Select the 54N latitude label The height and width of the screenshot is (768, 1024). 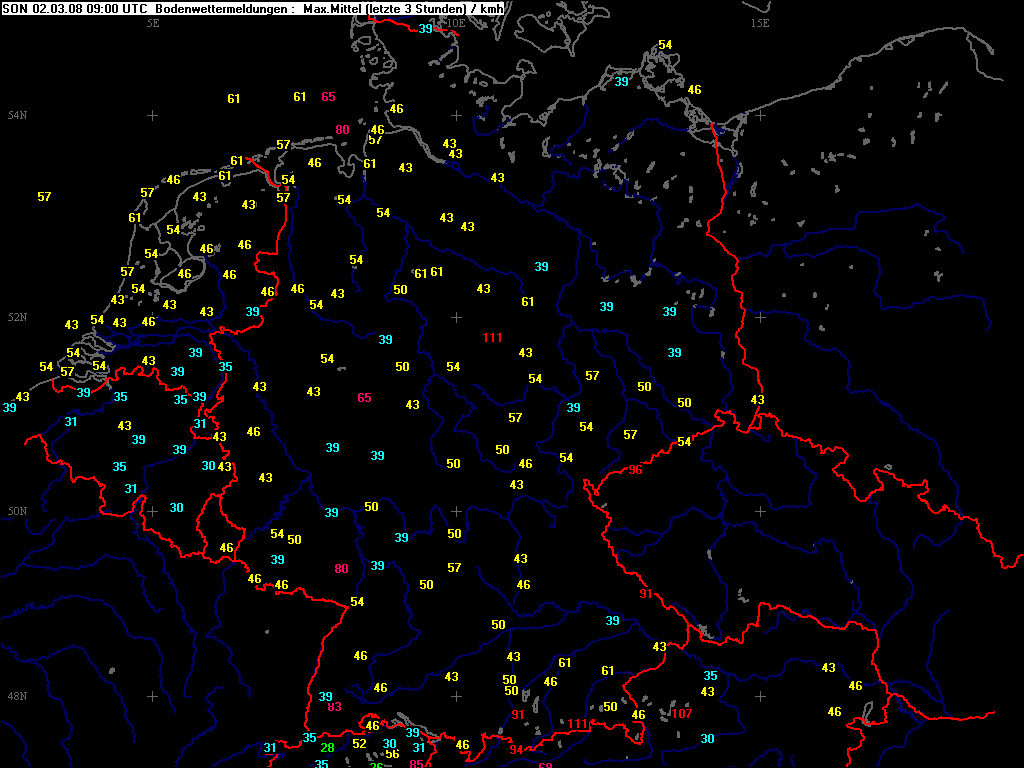coord(17,115)
